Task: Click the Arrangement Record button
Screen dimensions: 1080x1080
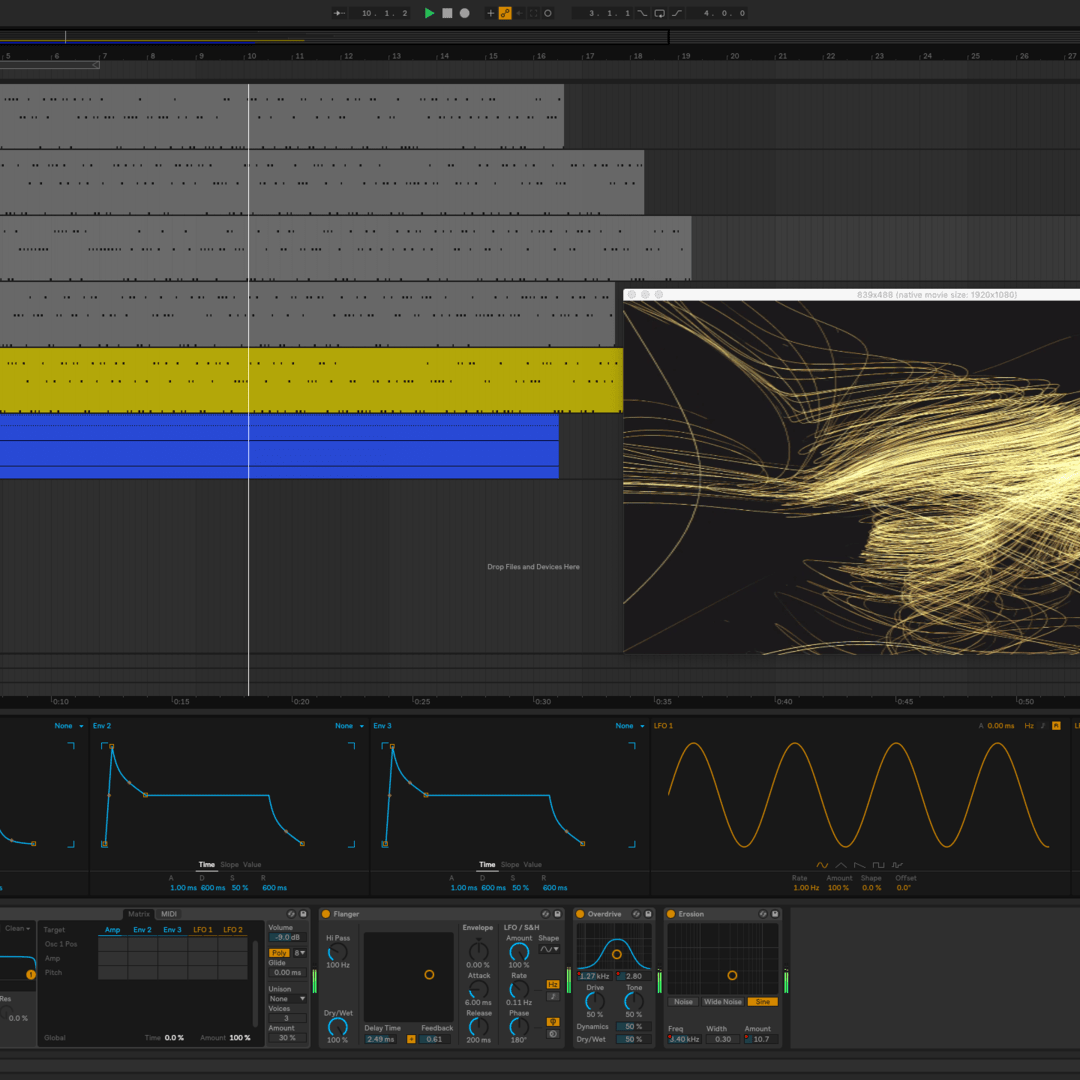Action: [464, 13]
